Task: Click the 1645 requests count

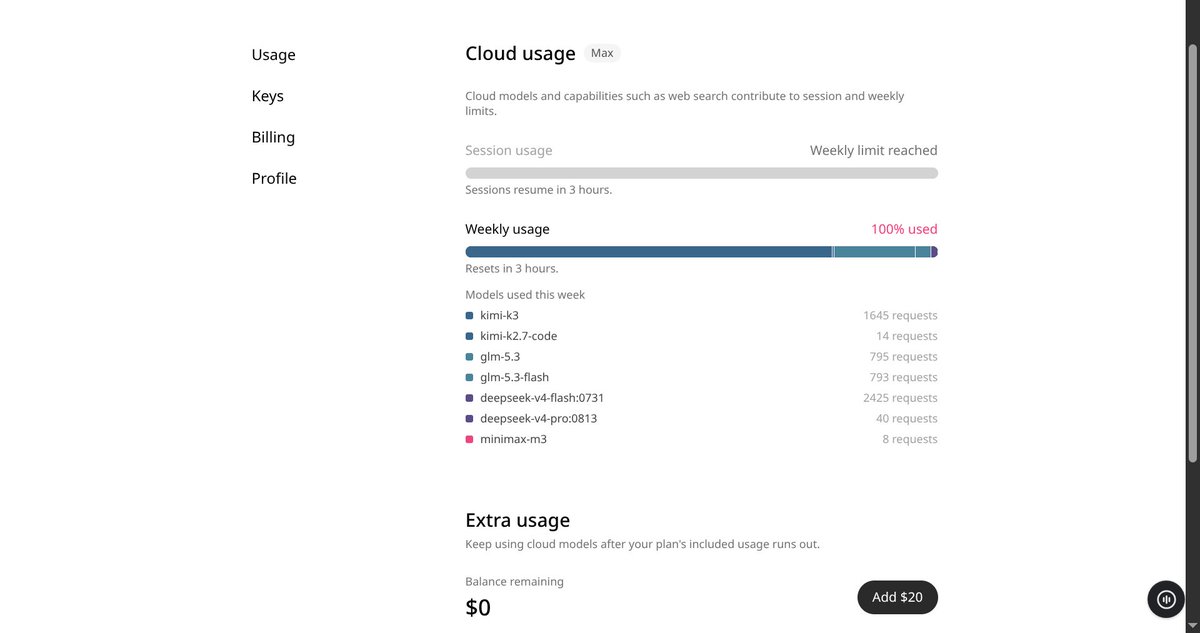Action: pyautogui.click(x=900, y=315)
